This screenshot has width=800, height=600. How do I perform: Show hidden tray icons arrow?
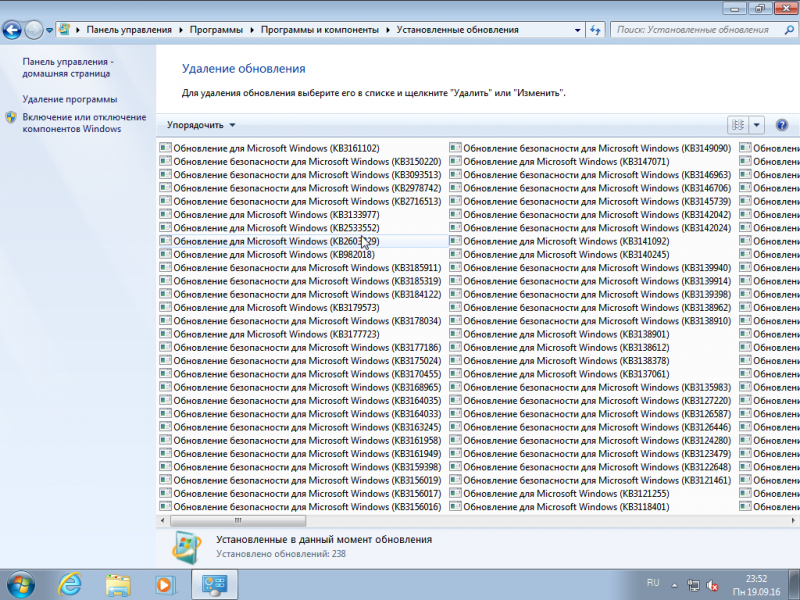tap(674, 585)
